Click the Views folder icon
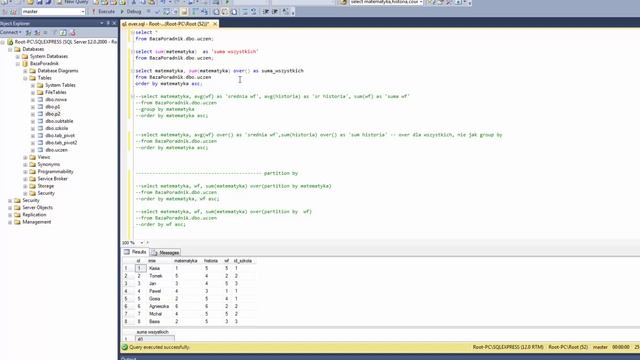640x360 pixels. (x=33, y=157)
